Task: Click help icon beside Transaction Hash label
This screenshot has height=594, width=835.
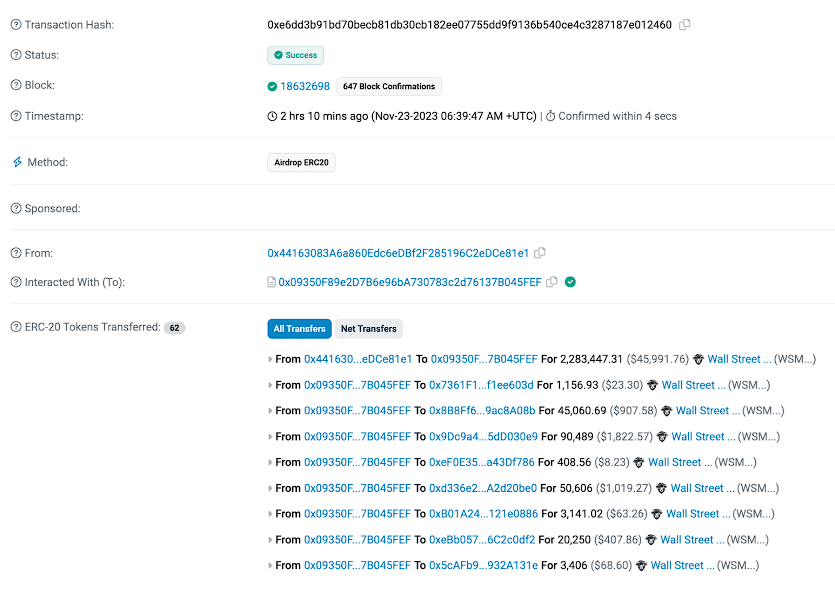Action: coord(16,24)
